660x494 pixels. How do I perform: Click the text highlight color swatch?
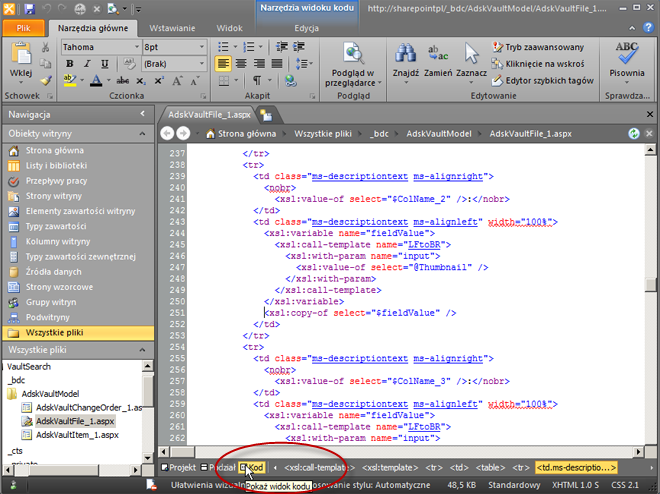69,80
